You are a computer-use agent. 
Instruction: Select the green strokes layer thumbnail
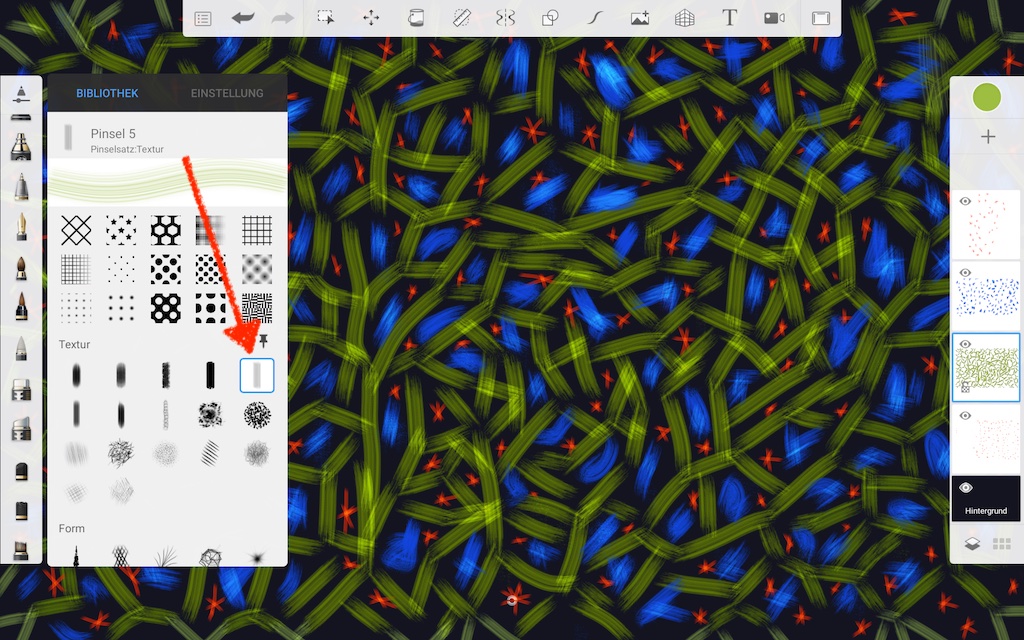click(x=987, y=367)
